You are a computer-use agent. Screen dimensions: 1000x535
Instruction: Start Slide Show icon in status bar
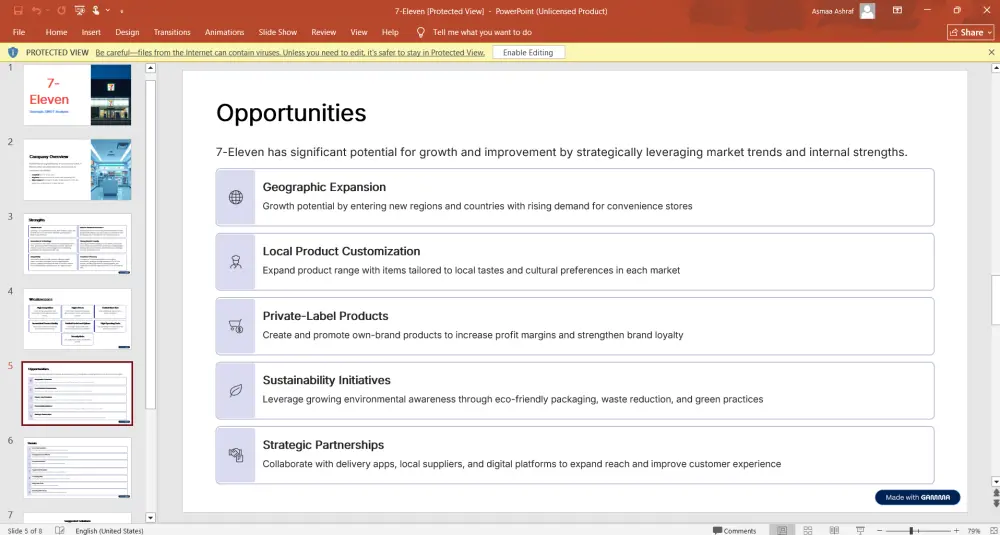[x=861, y=531]
